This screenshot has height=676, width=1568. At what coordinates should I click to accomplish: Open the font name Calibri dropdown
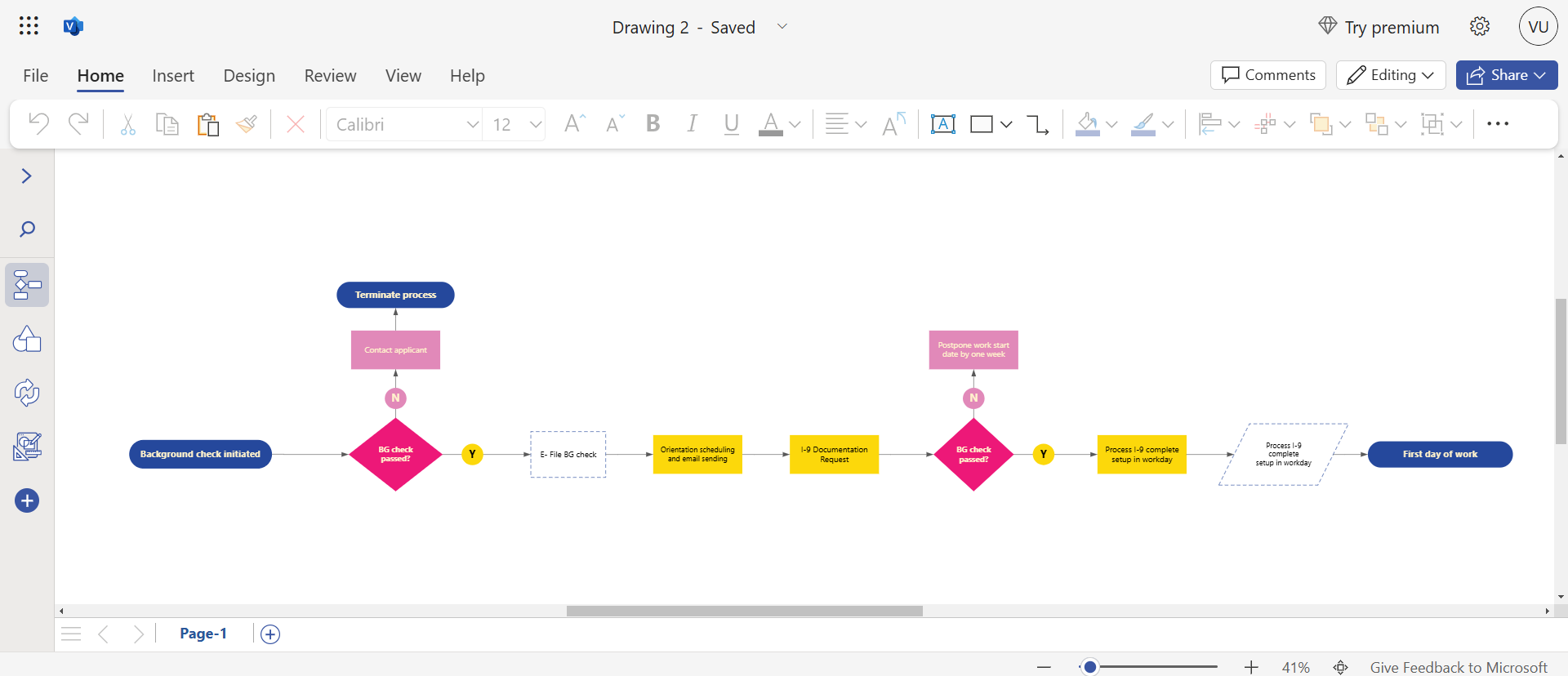(x=404, y=124)
